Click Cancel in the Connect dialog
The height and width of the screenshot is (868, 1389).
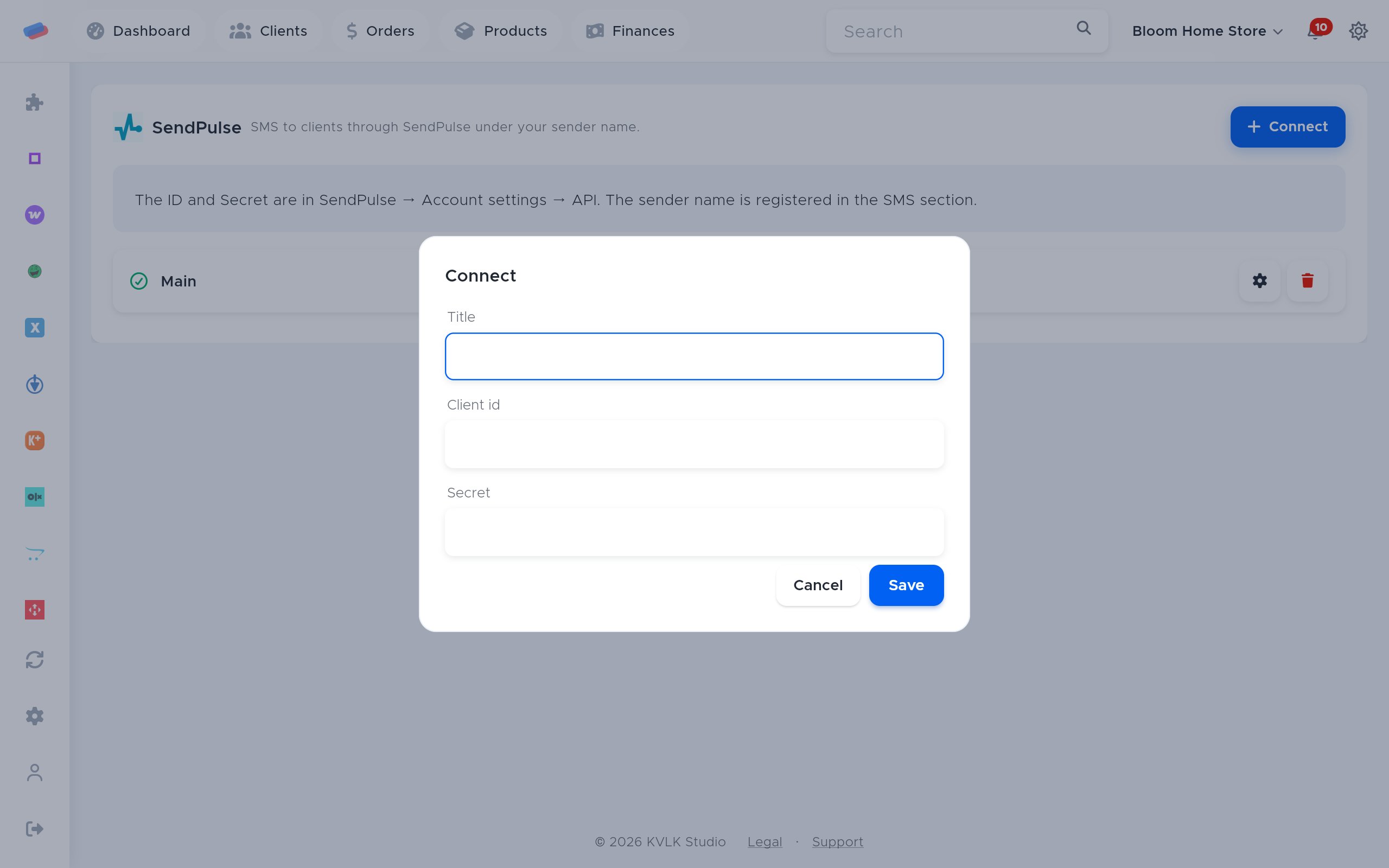[817, 585]
